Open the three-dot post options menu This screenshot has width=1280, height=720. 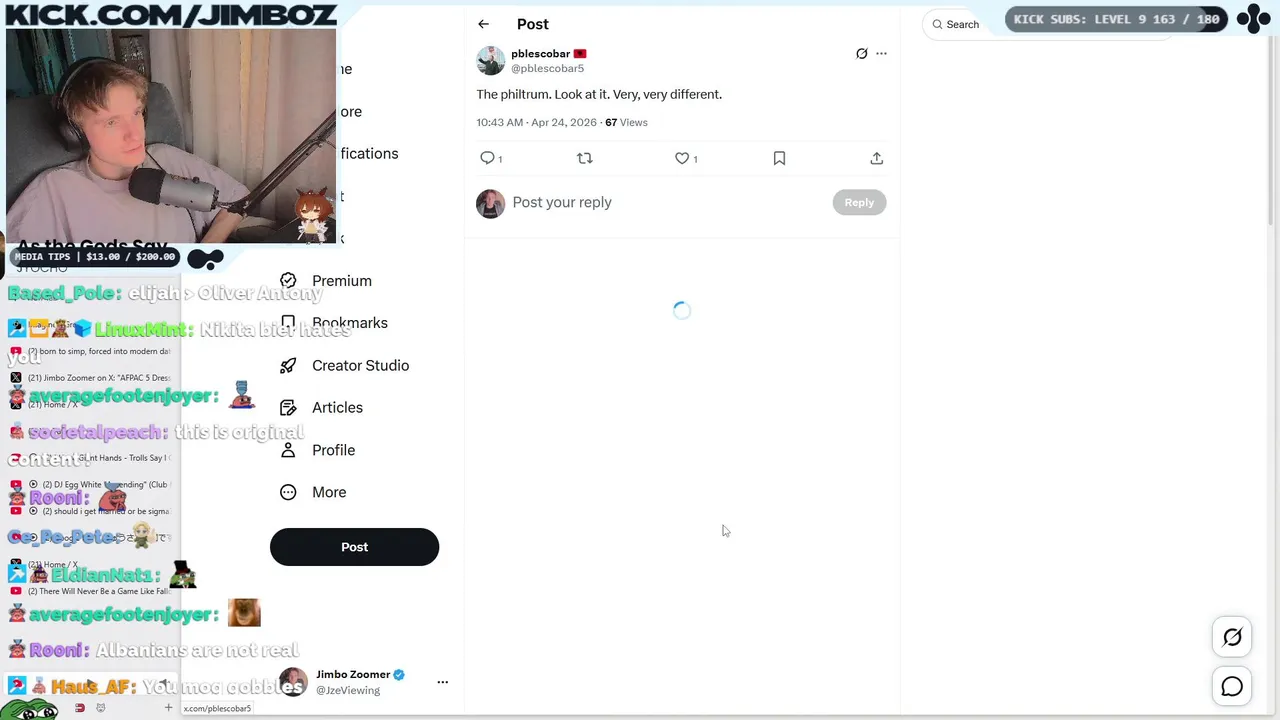pyautogui.click(x=881, y=54)
